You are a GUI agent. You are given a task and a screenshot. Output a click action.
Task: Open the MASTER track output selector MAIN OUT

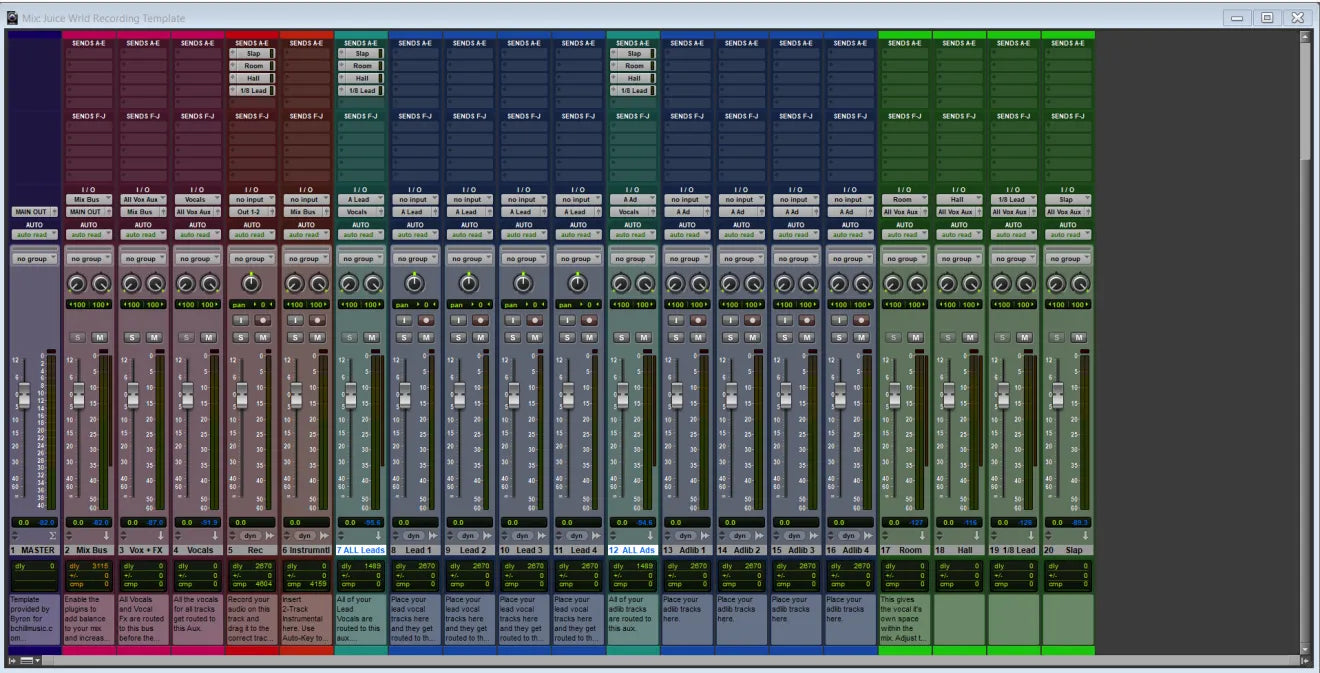pyautogui.click(x=33, y=212)
